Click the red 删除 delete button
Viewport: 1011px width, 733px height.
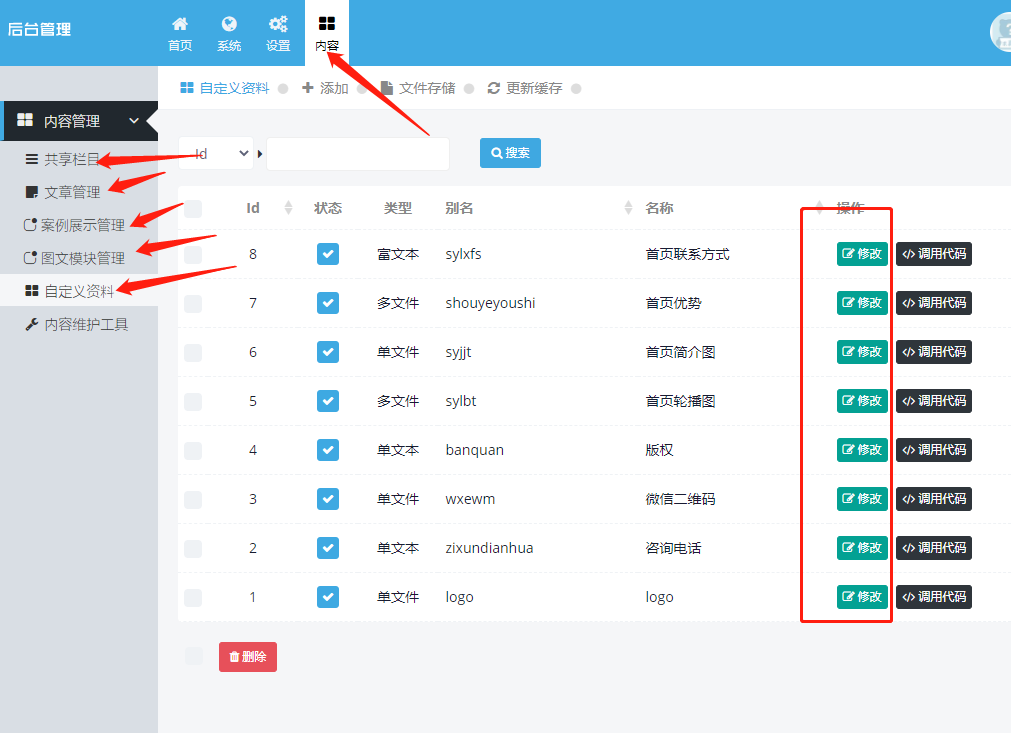[x=248, y=657]
